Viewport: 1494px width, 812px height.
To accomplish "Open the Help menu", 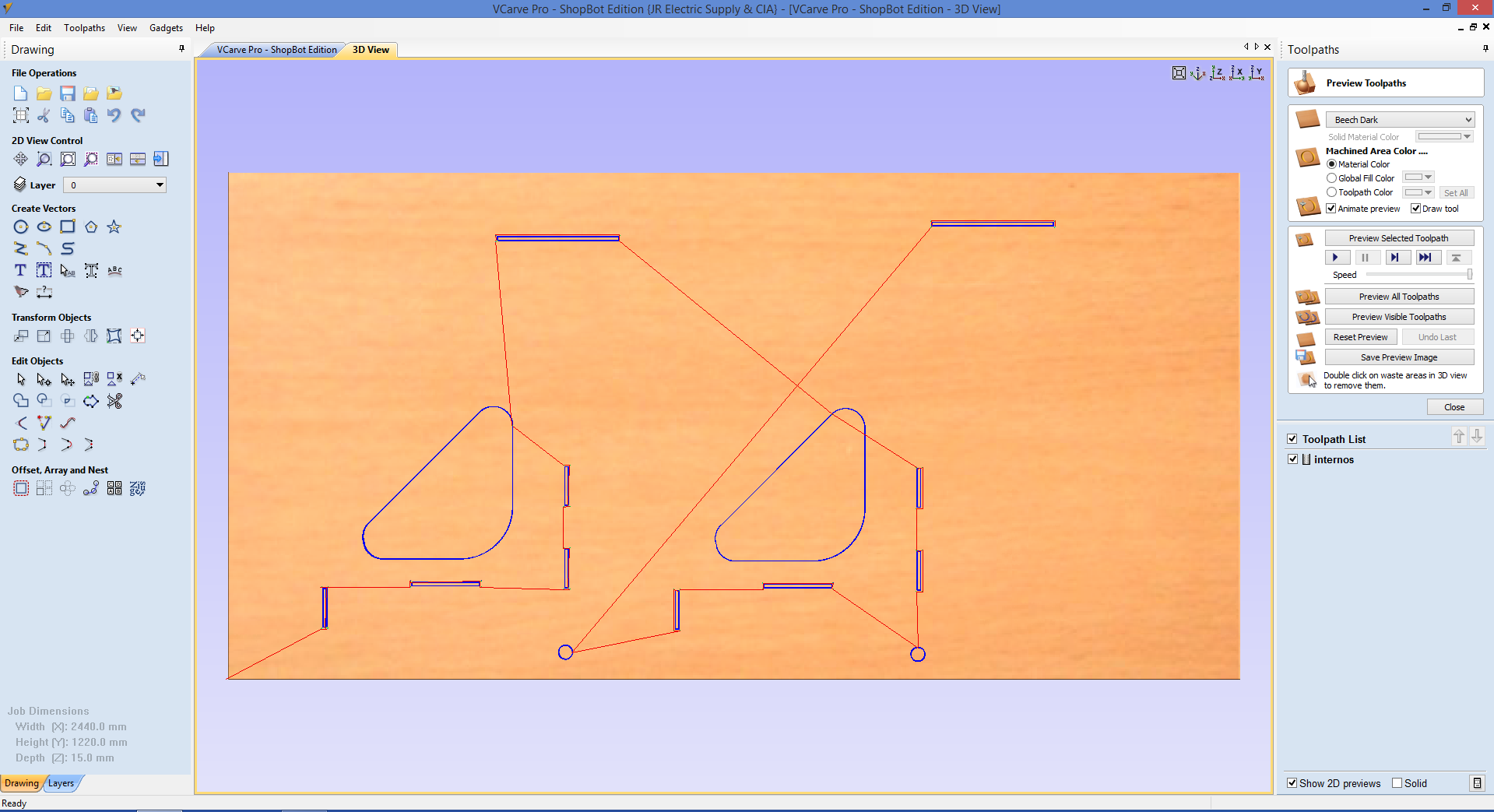I will click(x=205, y=28).
